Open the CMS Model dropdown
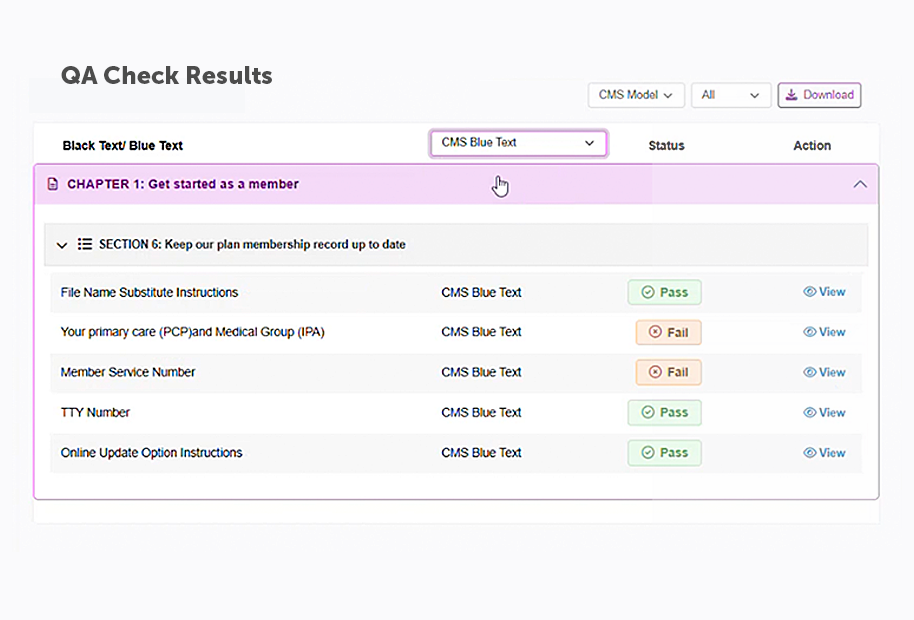This screenshot has height=620, width=914. (x=636, y=95)
